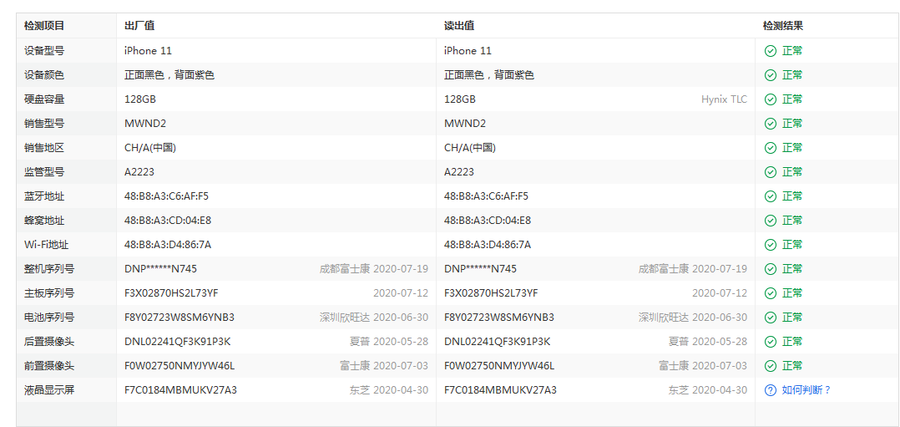Click the question mark icon beside 如何判断？
The width and height of the screenshot is (900, 427).
pos(770,390)
